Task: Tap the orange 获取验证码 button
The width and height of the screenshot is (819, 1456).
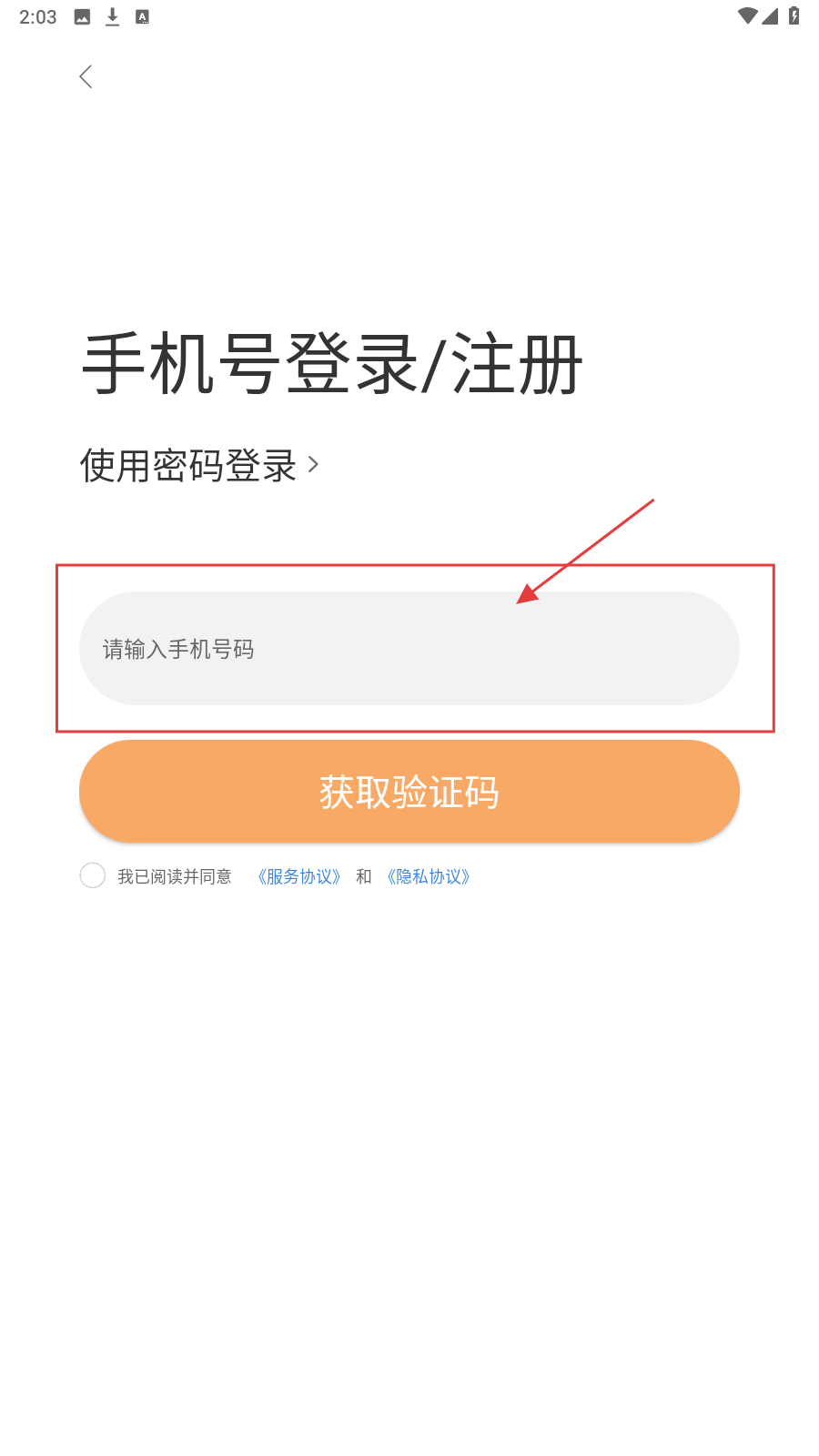Action: 409,792
